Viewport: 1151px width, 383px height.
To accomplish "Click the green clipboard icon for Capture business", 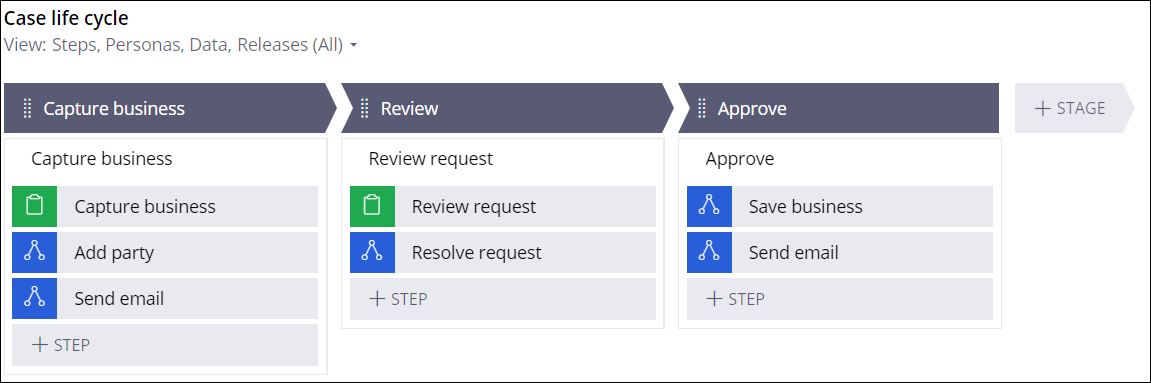I will pos(35,206).
